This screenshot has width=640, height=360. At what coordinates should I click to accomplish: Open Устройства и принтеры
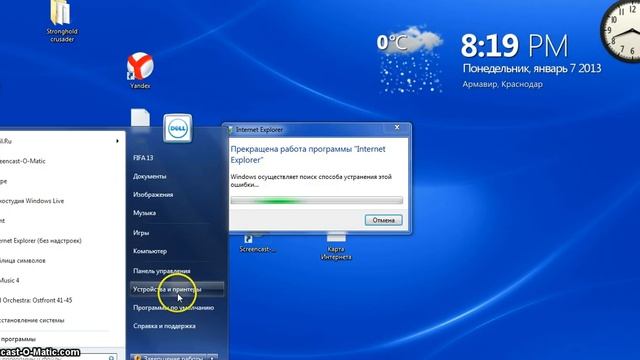177,289
